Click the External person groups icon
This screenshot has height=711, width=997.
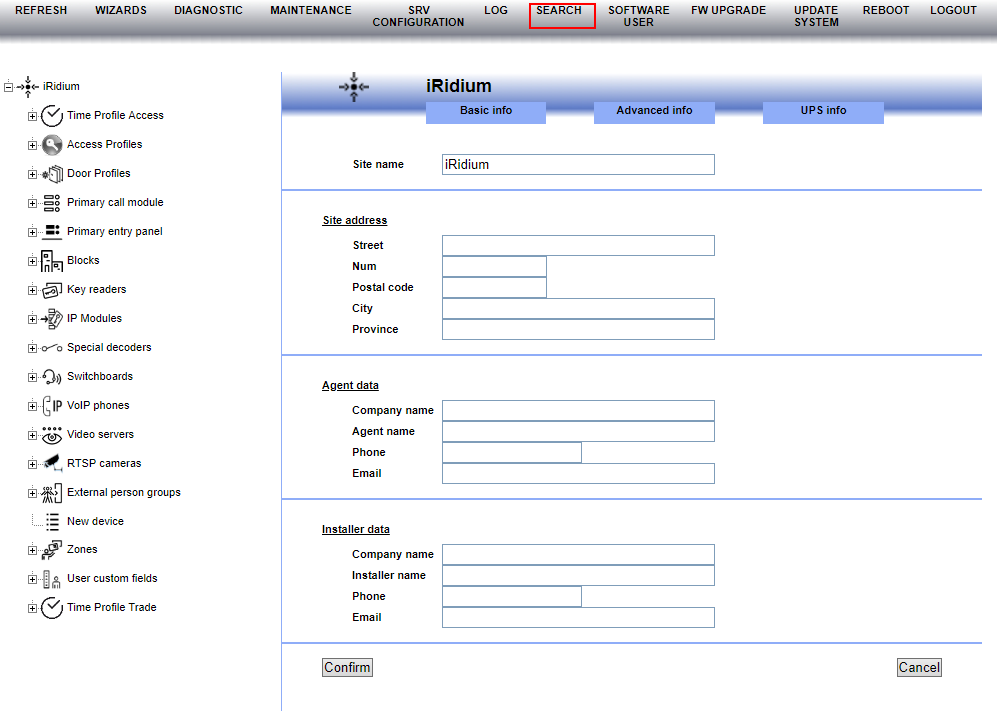52,492
